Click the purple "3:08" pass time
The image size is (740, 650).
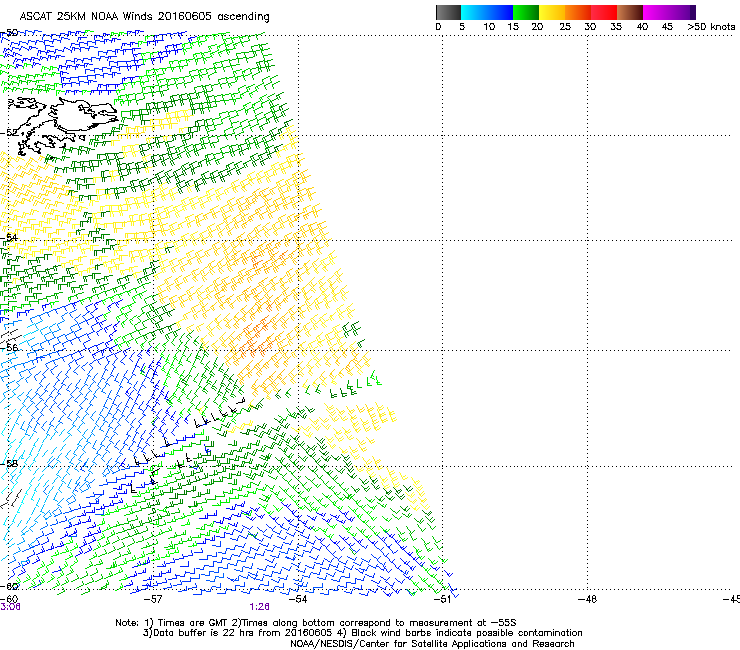pos(10,607)
